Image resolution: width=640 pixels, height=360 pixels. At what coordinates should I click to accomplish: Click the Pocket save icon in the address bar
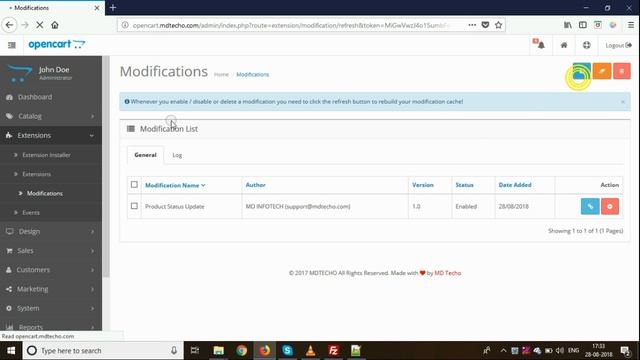click(485, 25)
